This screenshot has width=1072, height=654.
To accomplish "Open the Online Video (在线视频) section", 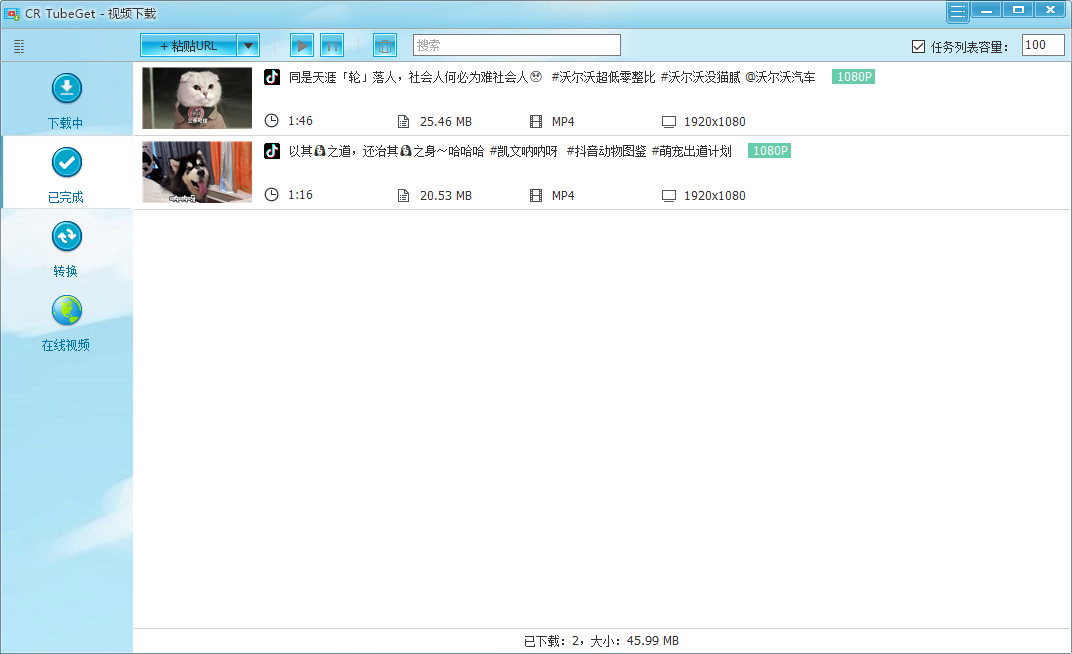I will tap(66, 323).
